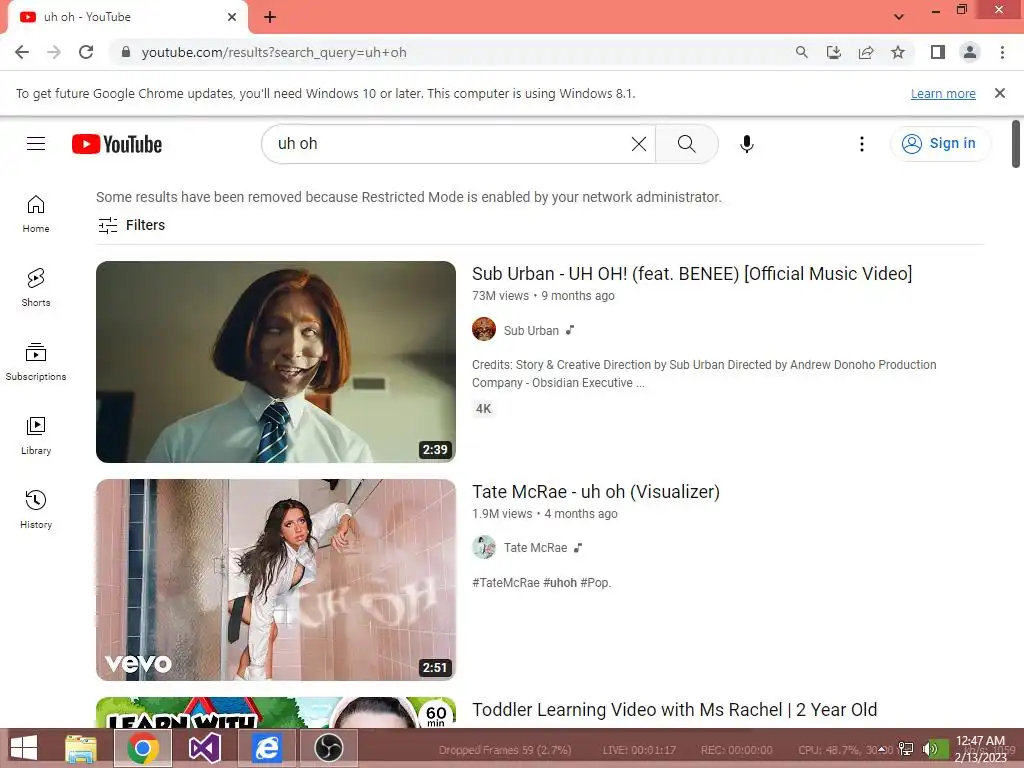Share this page icon

[866, 52]
